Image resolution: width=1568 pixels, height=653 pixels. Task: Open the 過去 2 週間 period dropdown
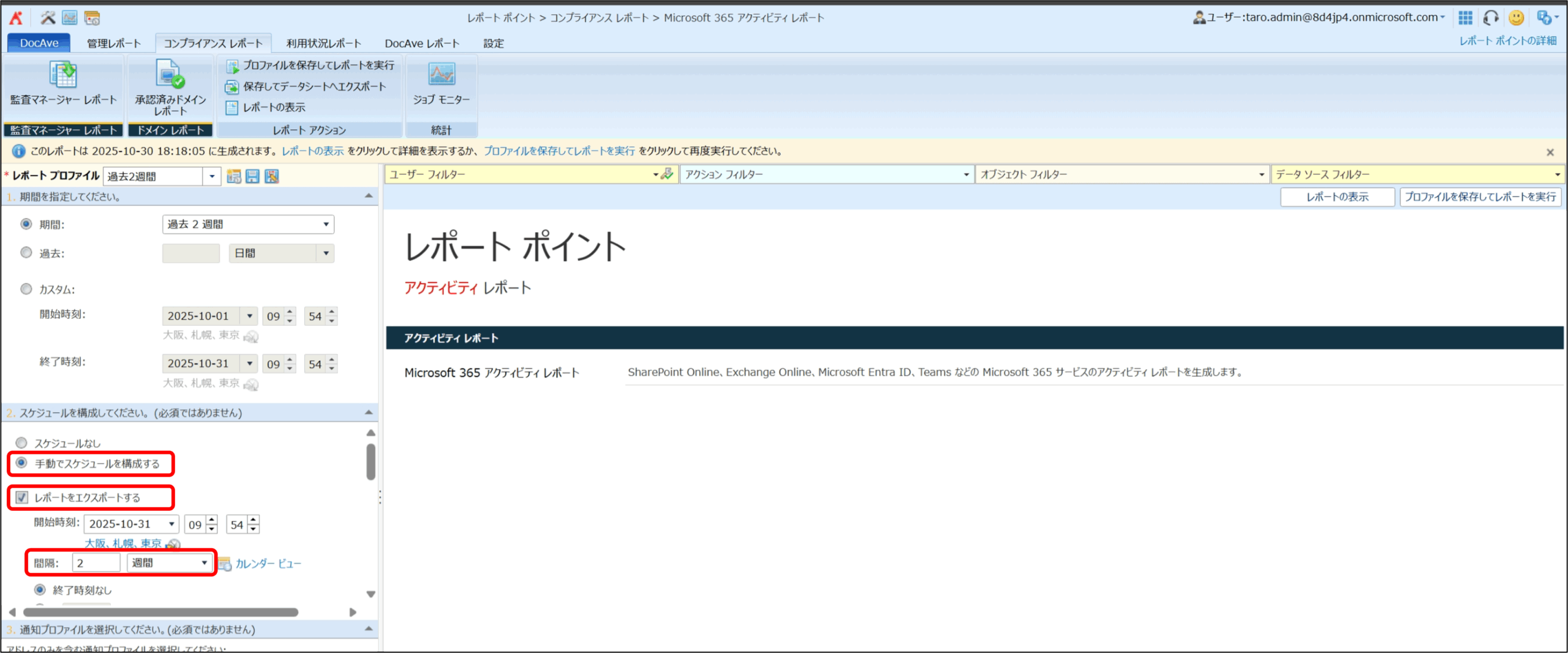coord(248,224)
